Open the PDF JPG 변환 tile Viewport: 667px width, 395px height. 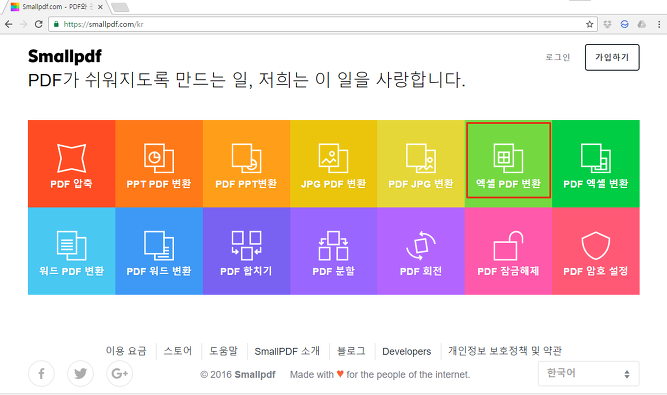click(421, 164)
